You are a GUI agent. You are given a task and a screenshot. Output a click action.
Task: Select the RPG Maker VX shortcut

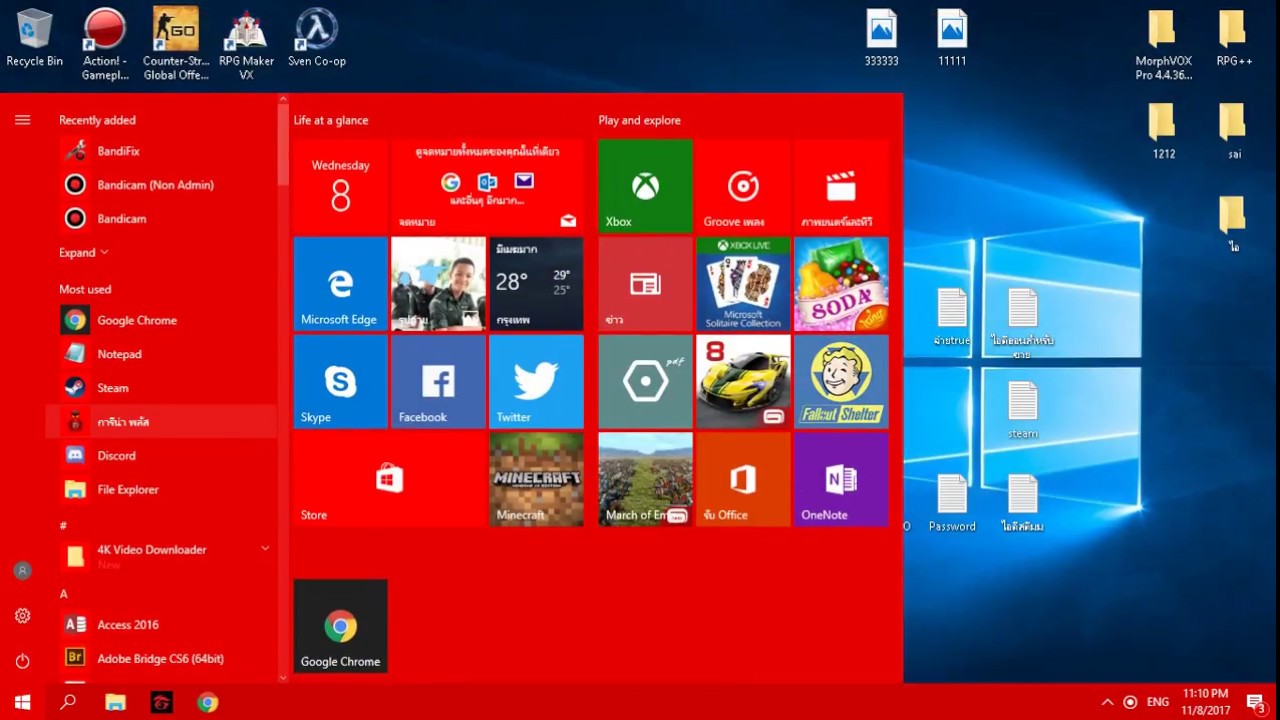(x=246, y=43)
